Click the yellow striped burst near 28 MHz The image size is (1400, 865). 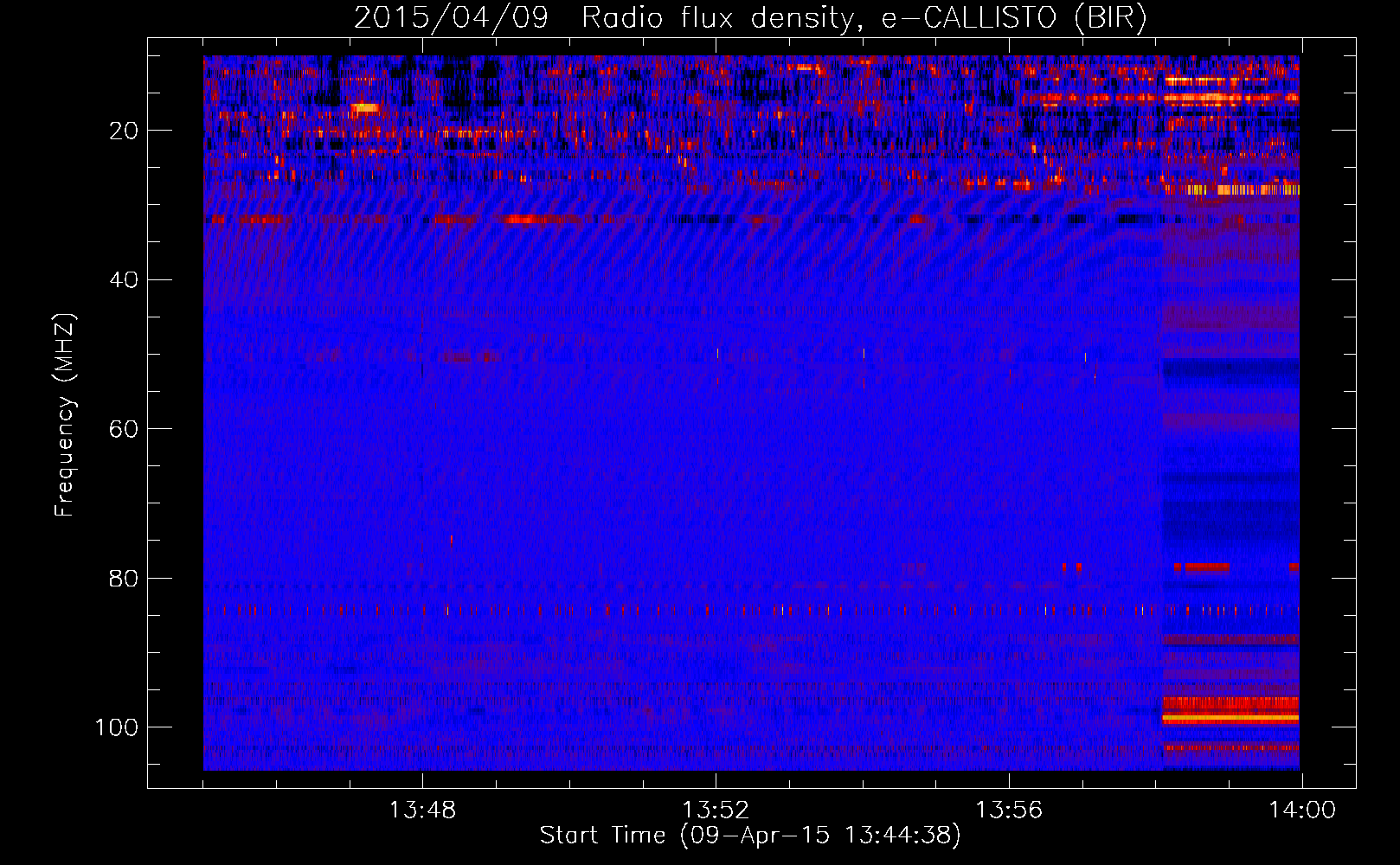click(x=1232, y=189)
